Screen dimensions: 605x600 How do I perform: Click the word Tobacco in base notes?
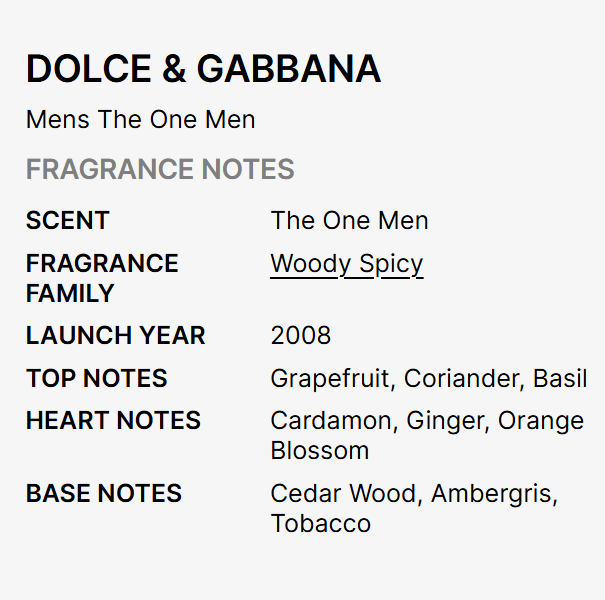click(x=320, y=523)
